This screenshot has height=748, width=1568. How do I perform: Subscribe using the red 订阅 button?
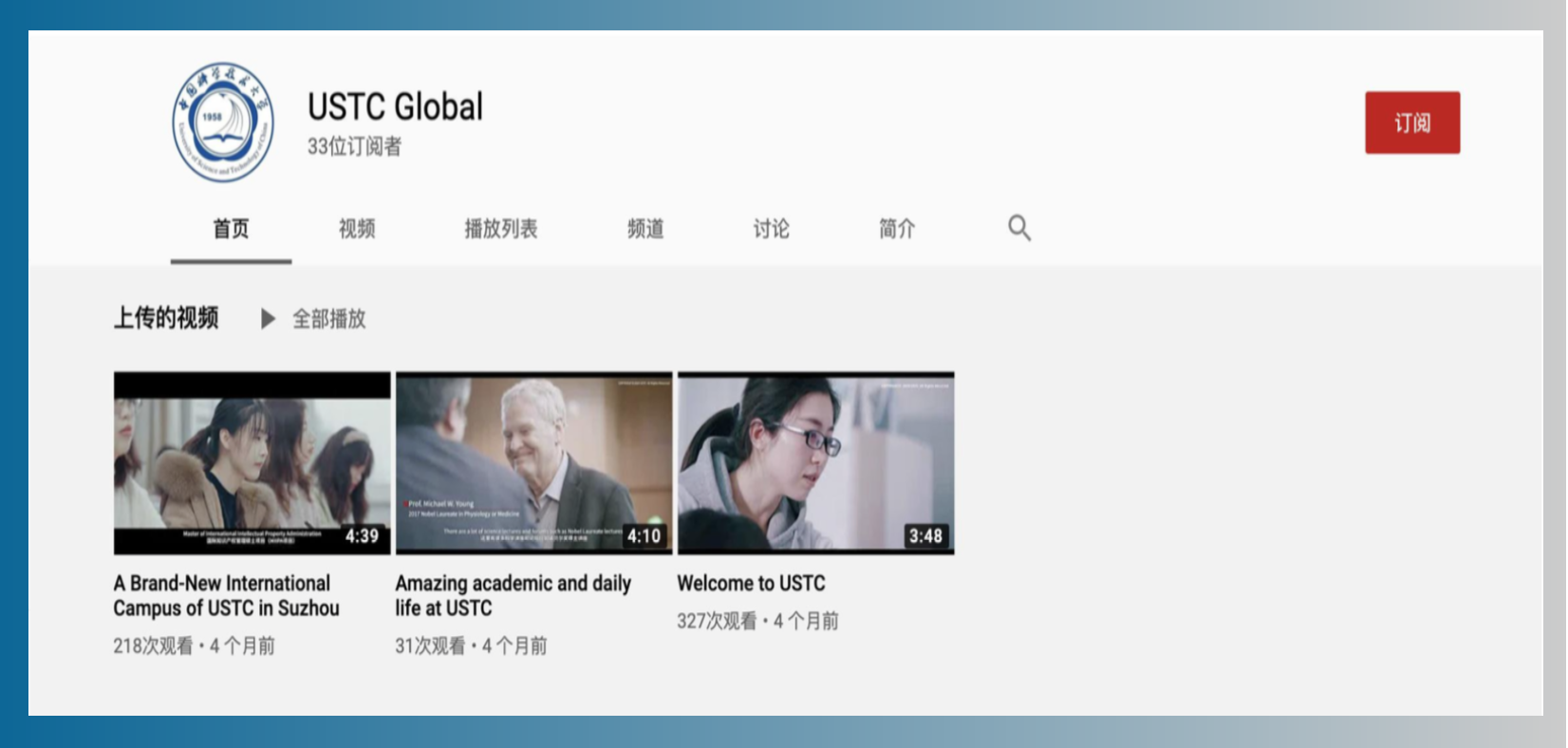point(1412,122)
